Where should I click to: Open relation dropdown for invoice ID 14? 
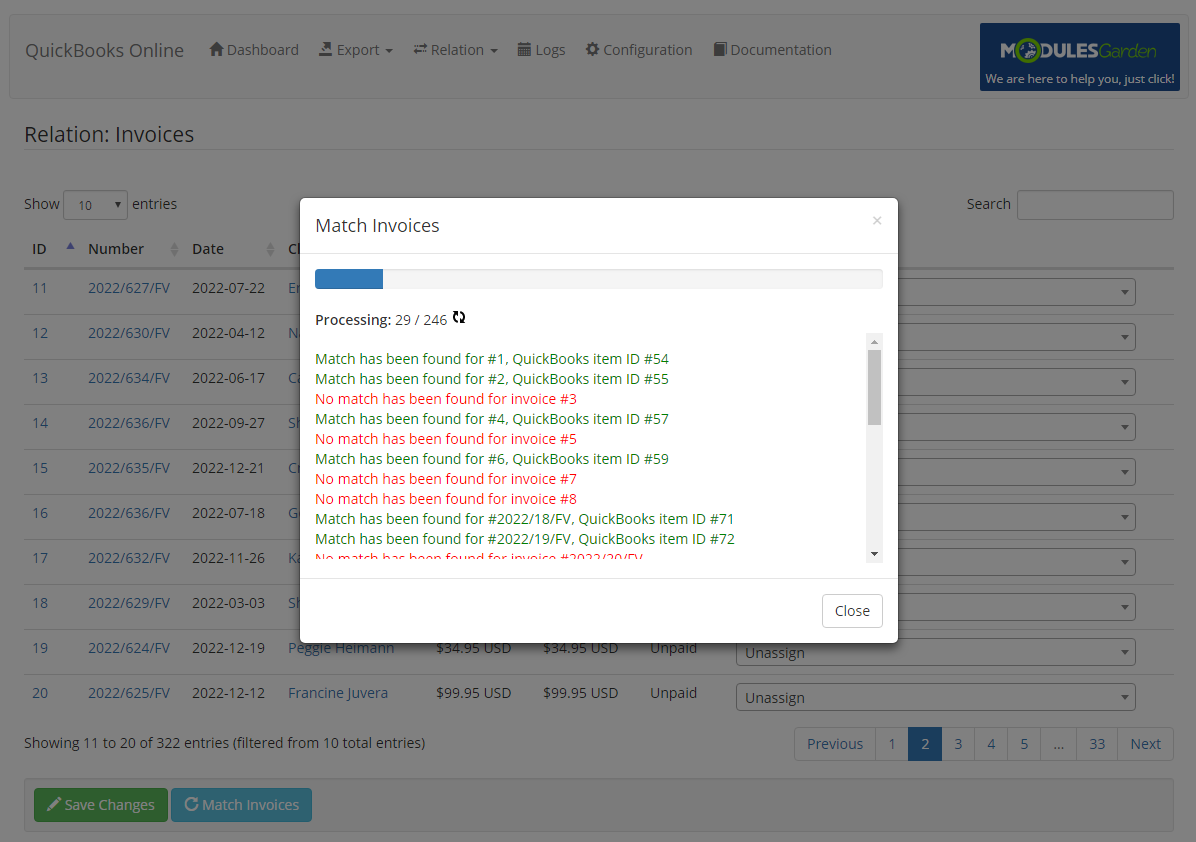tap(1016, 427)
